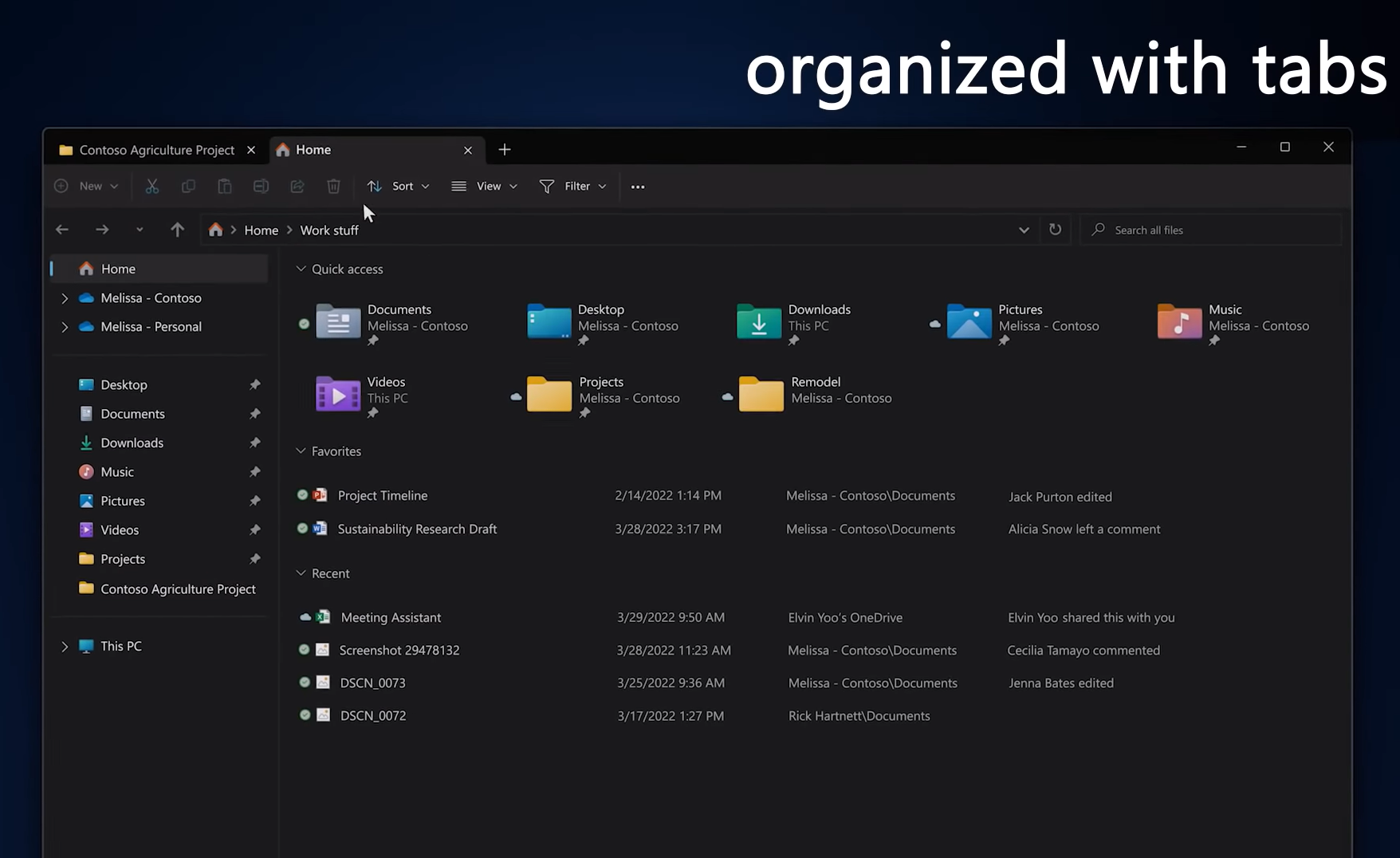Expand Melissa - Personal in sidebar
1400x858 pixels.
[65, 327]
